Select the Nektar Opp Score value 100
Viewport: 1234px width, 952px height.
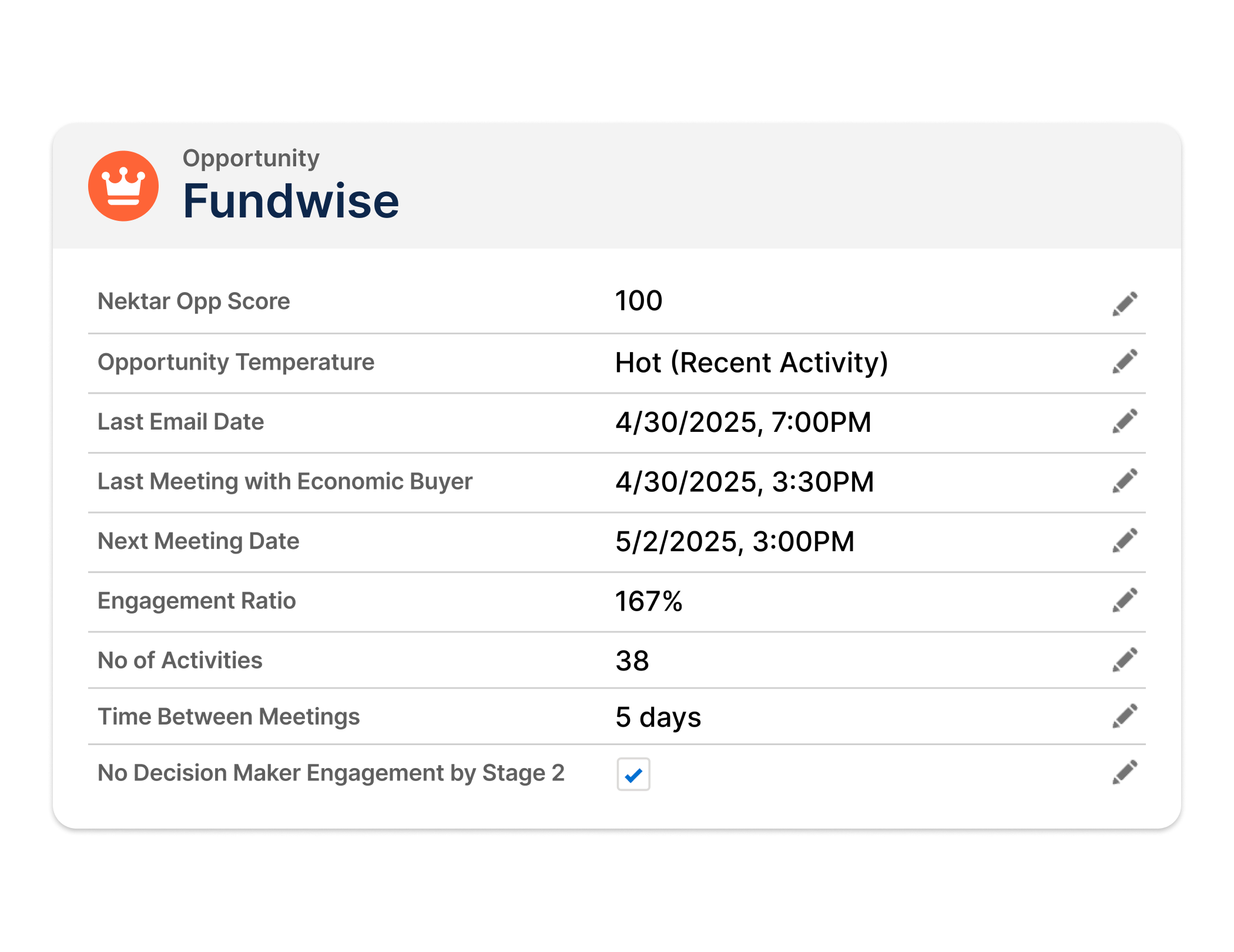point(639,301)
